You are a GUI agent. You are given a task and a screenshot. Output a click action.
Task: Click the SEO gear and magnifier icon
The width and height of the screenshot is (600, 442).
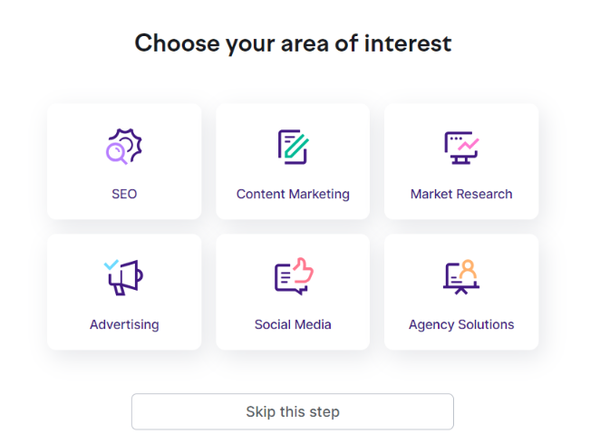tap(124, 147)
